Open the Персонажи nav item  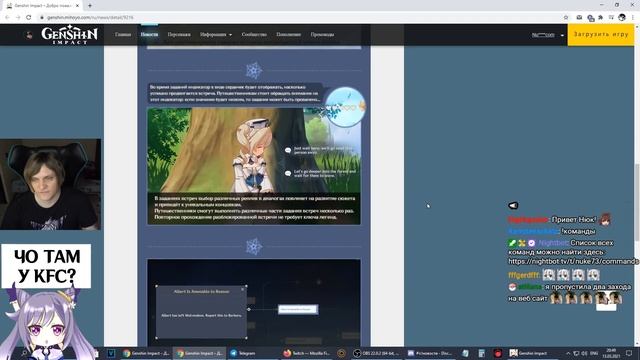click(179, 35)
